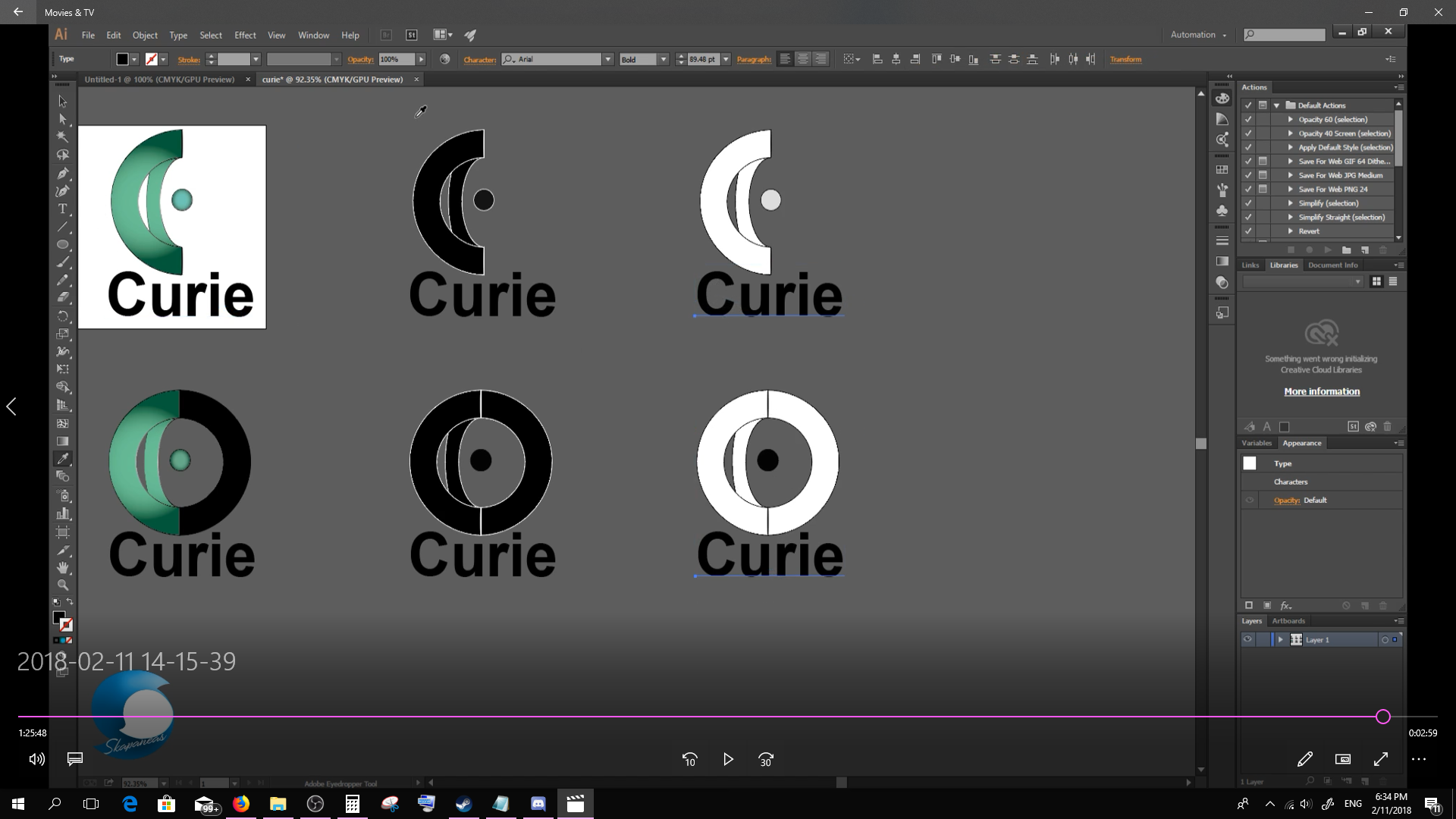
Task: Collapse the Default Actions folder
Action: (x=1277, y=105)
